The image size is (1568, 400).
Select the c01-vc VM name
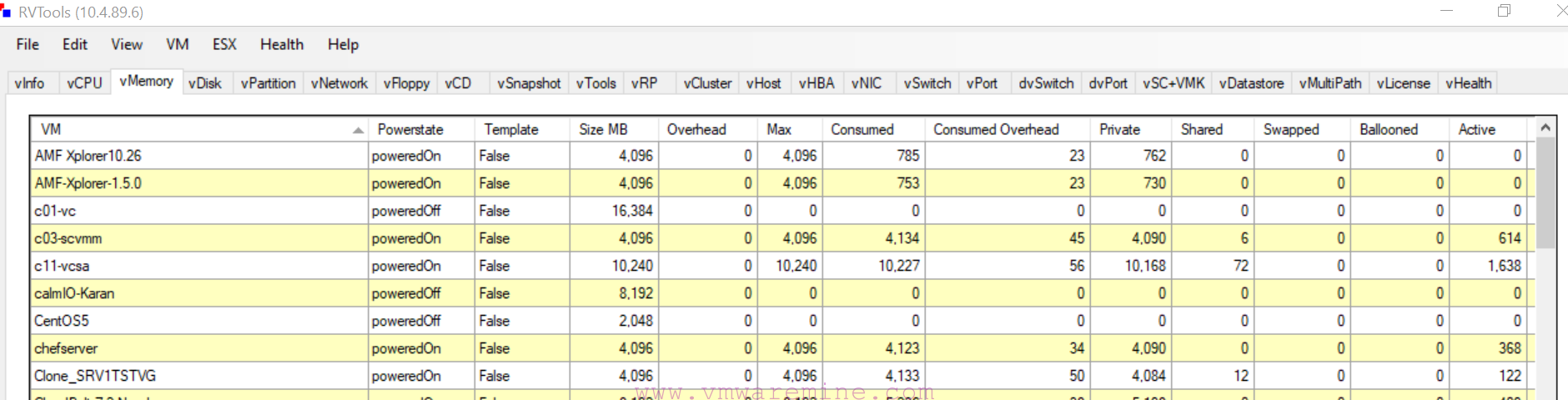[x=55, y=211]
